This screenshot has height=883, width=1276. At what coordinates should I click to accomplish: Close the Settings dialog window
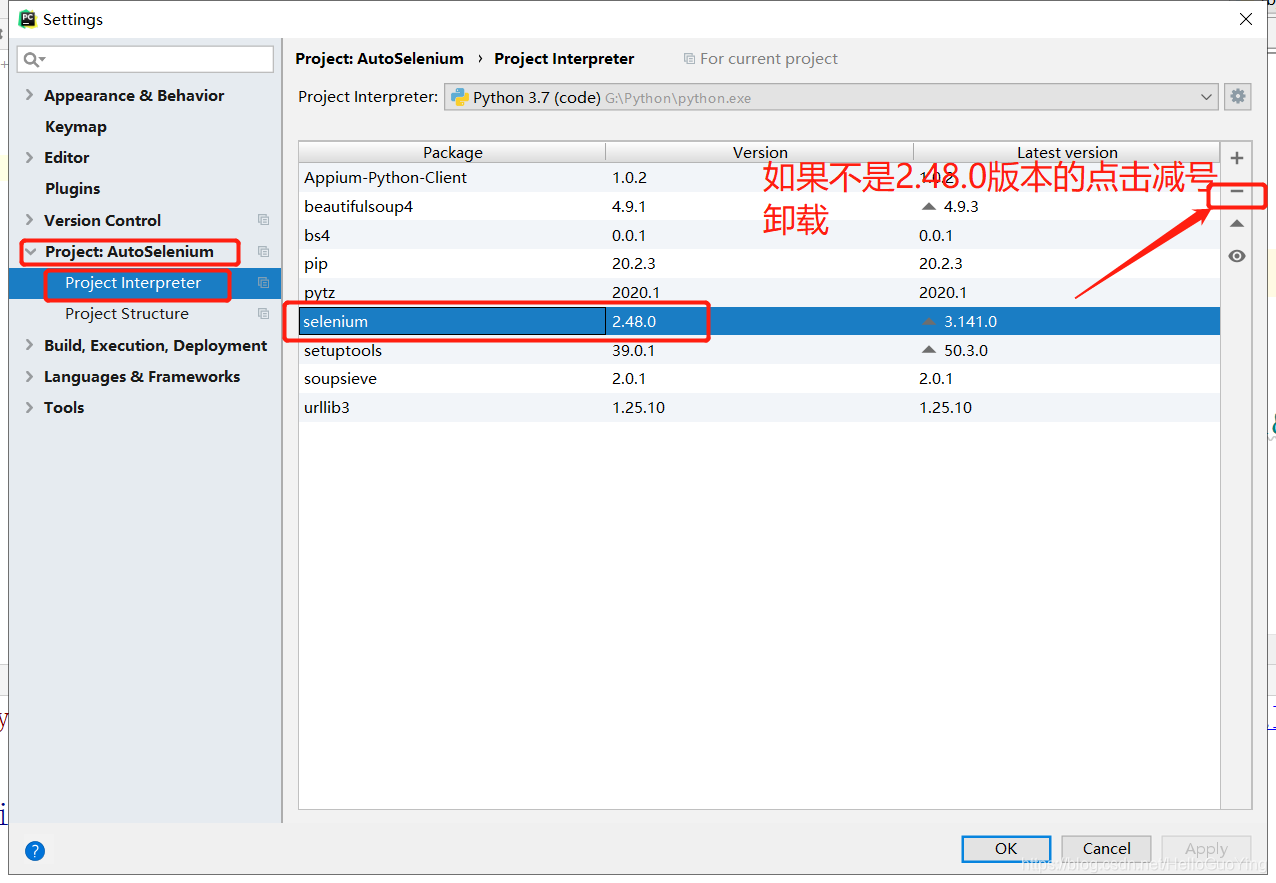click(x=1246, y=19)
